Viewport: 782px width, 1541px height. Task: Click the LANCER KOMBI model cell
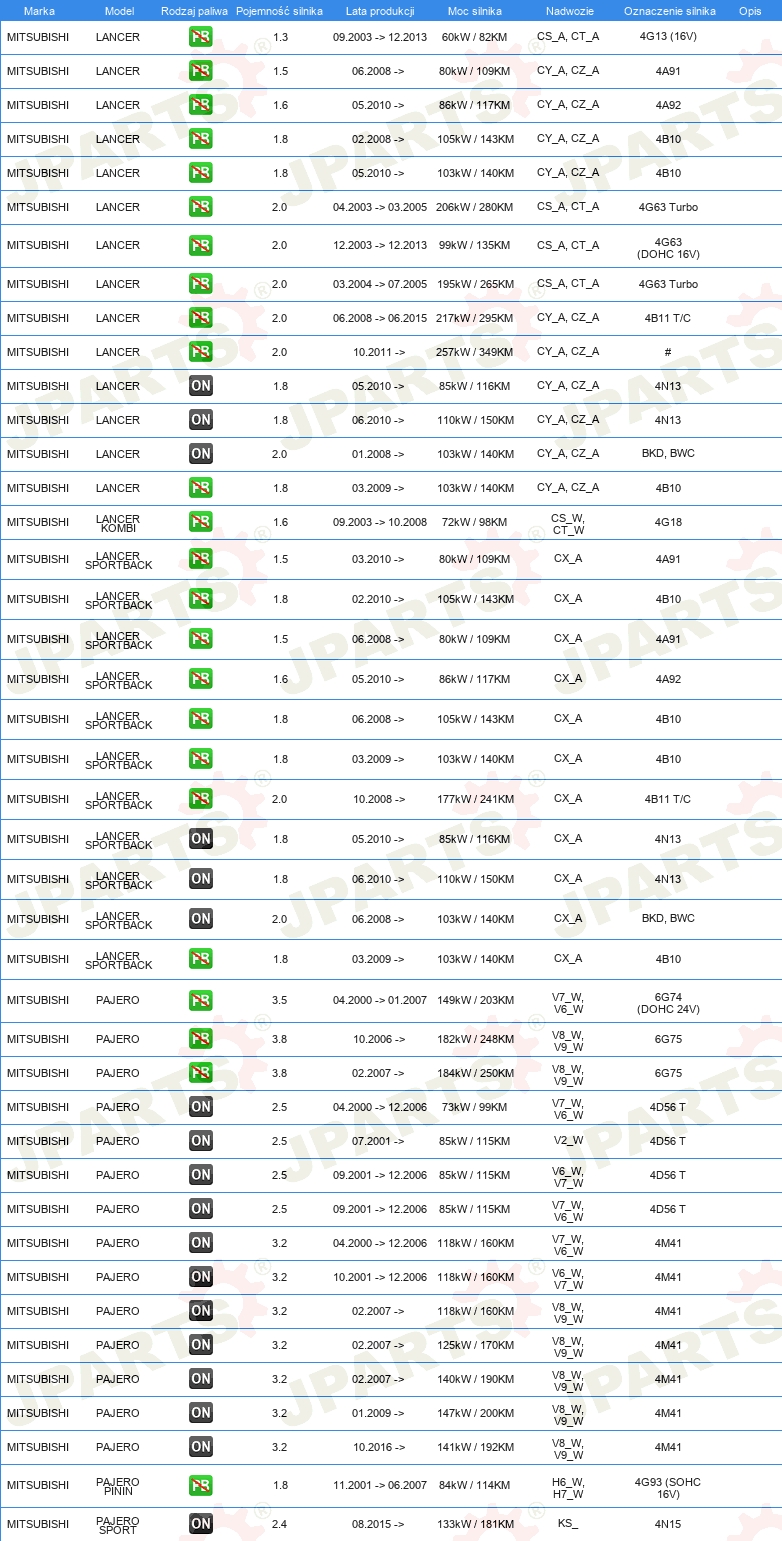118,523
